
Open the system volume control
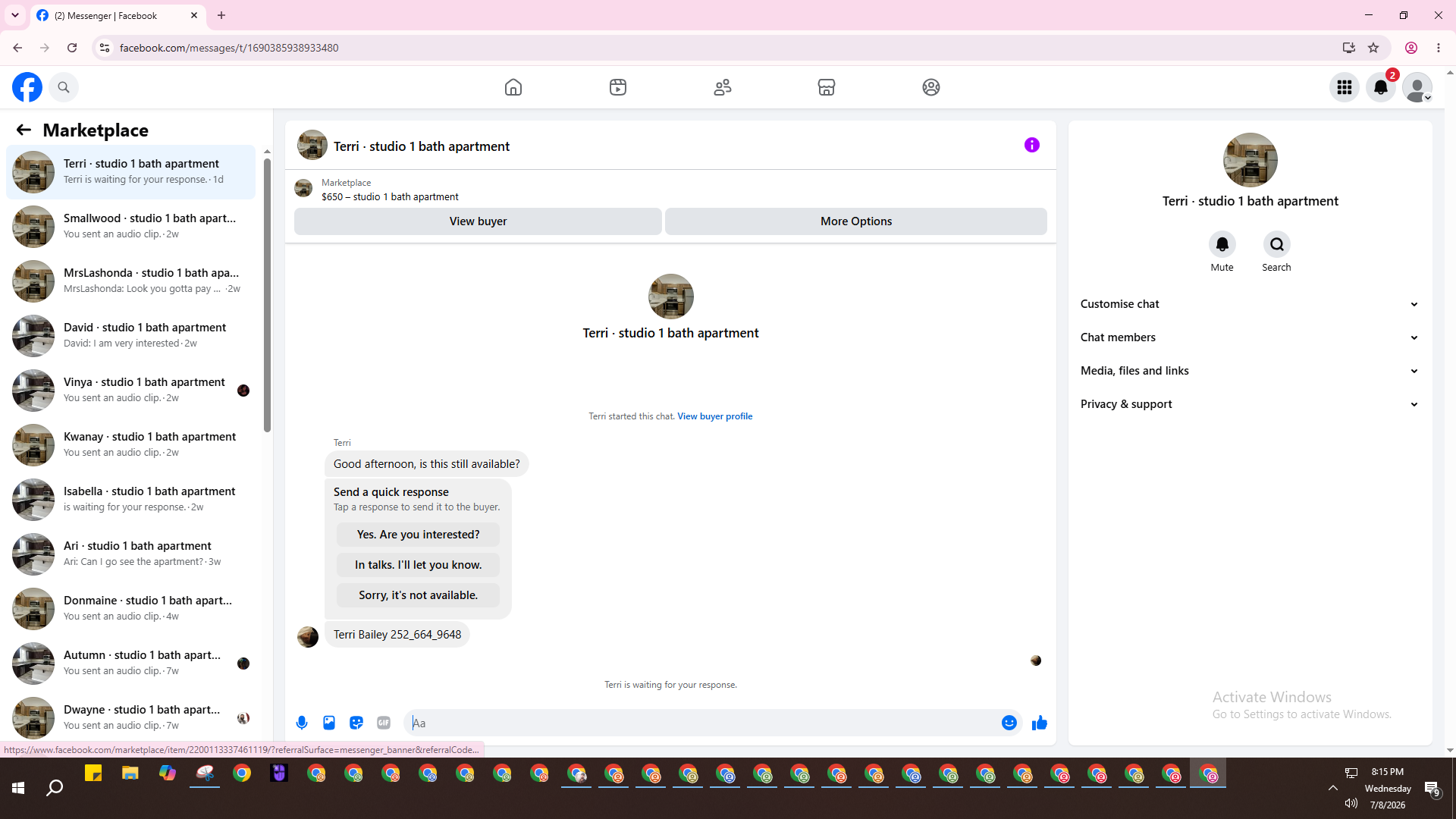1351,804
